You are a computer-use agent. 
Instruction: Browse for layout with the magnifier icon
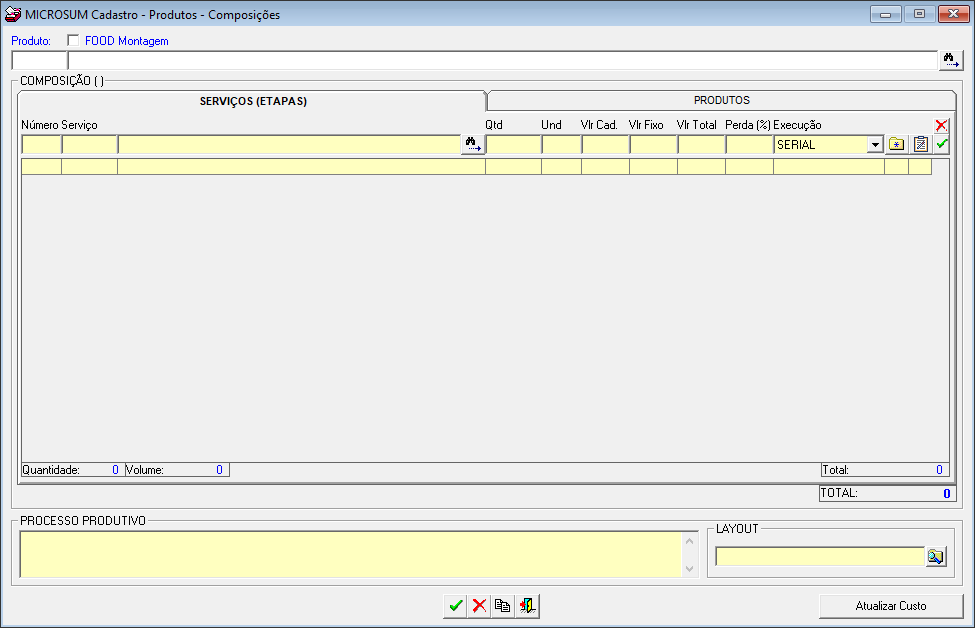click(935, 557)
